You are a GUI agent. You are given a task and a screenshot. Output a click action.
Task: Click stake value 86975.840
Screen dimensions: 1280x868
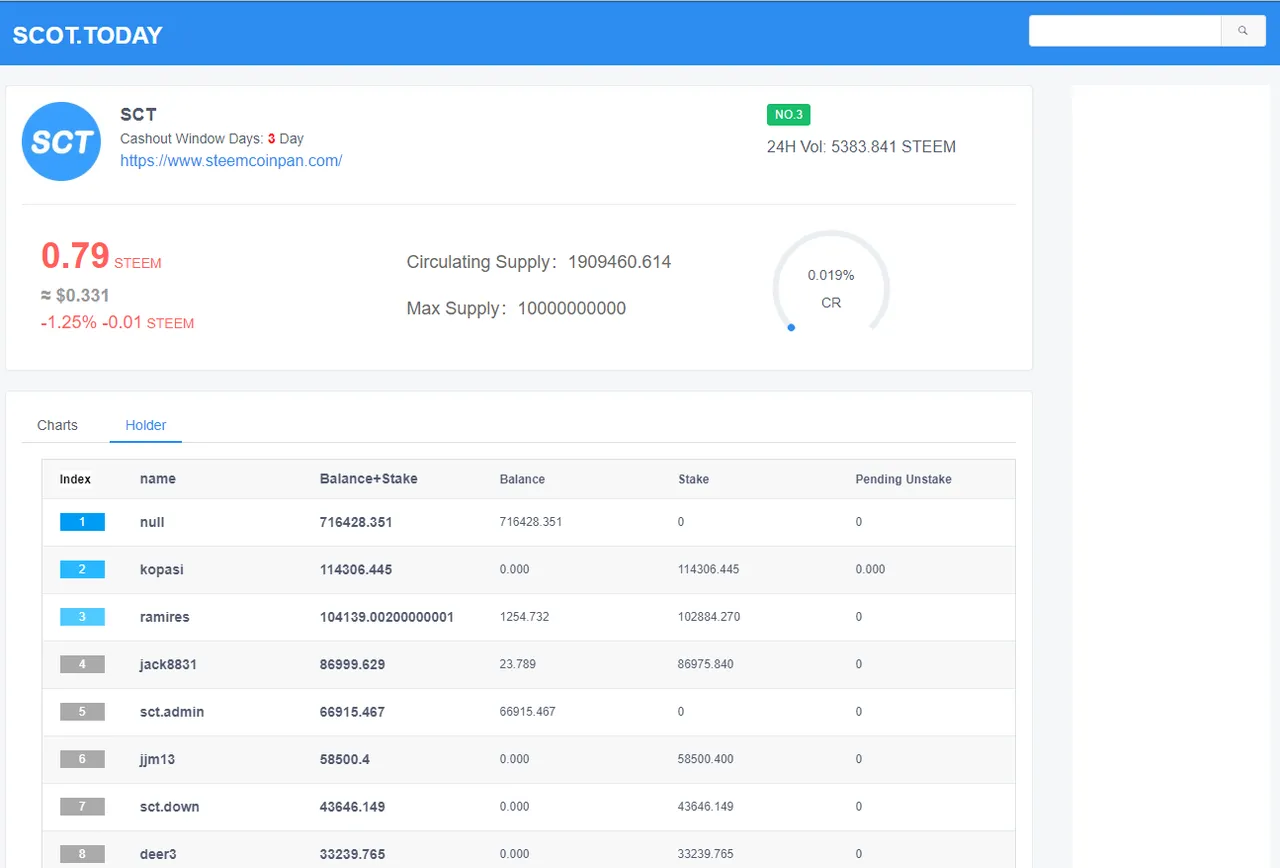pyautogui.click(x=706, y=664)
